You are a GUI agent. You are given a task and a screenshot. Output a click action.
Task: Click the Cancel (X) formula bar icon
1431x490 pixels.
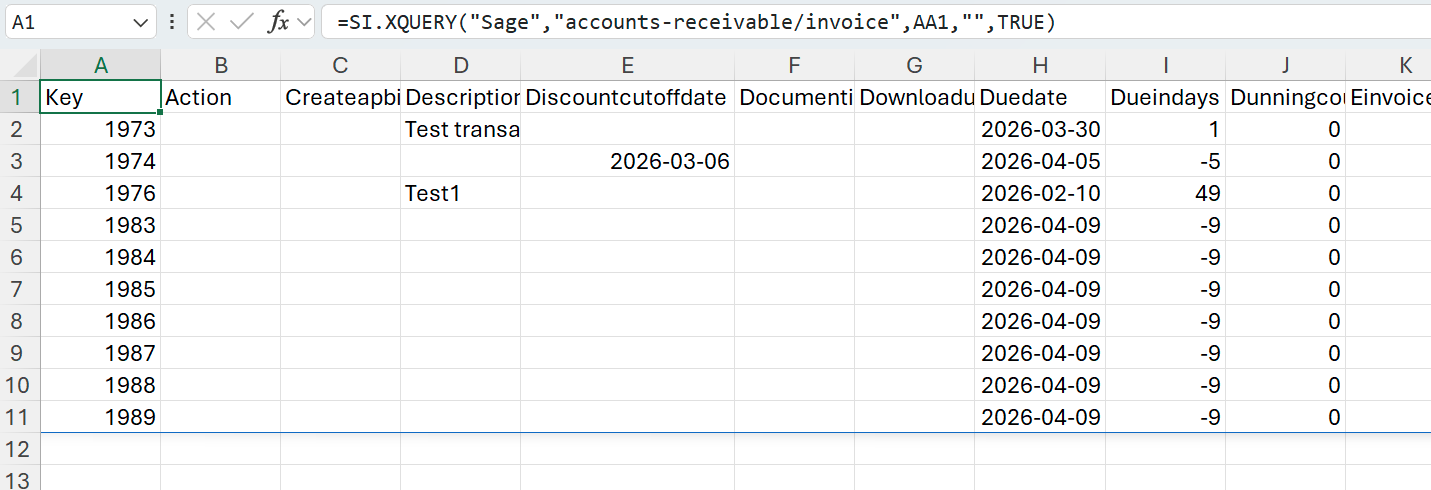(206, 22)
